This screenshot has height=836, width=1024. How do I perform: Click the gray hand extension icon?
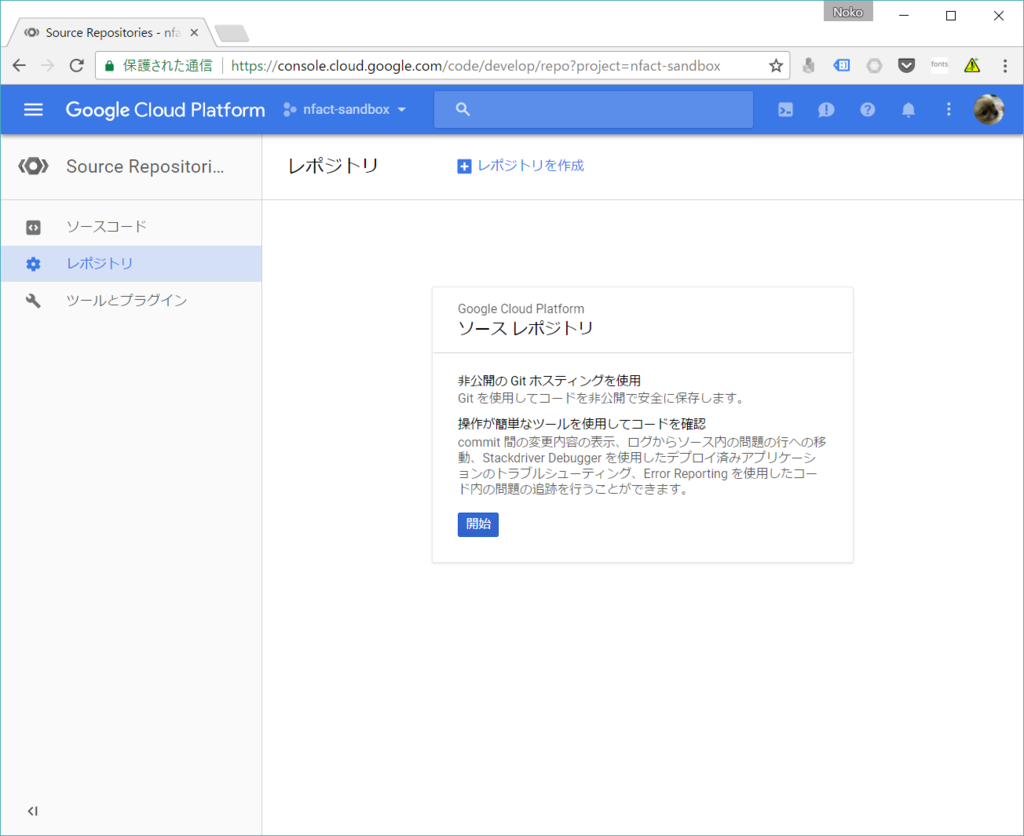click(x=809, y=65)
